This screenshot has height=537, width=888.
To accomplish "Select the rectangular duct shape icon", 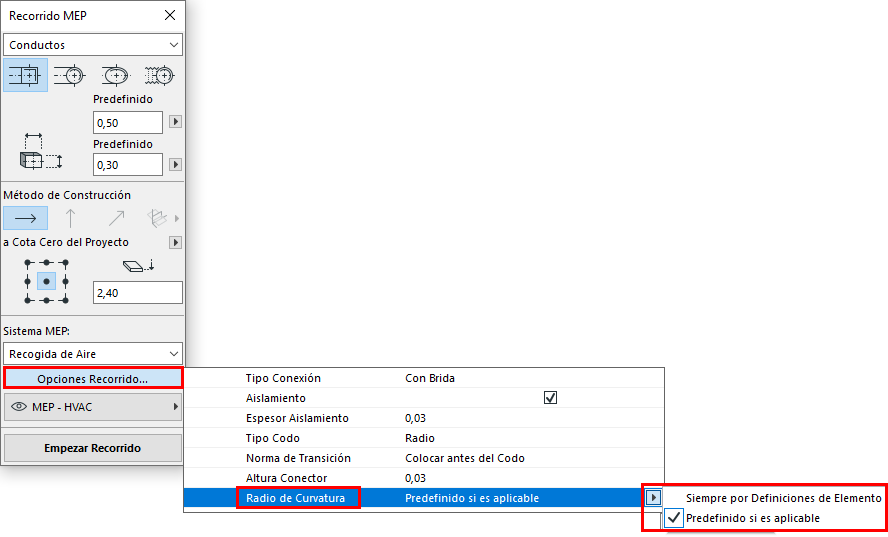I will (25, 75).
